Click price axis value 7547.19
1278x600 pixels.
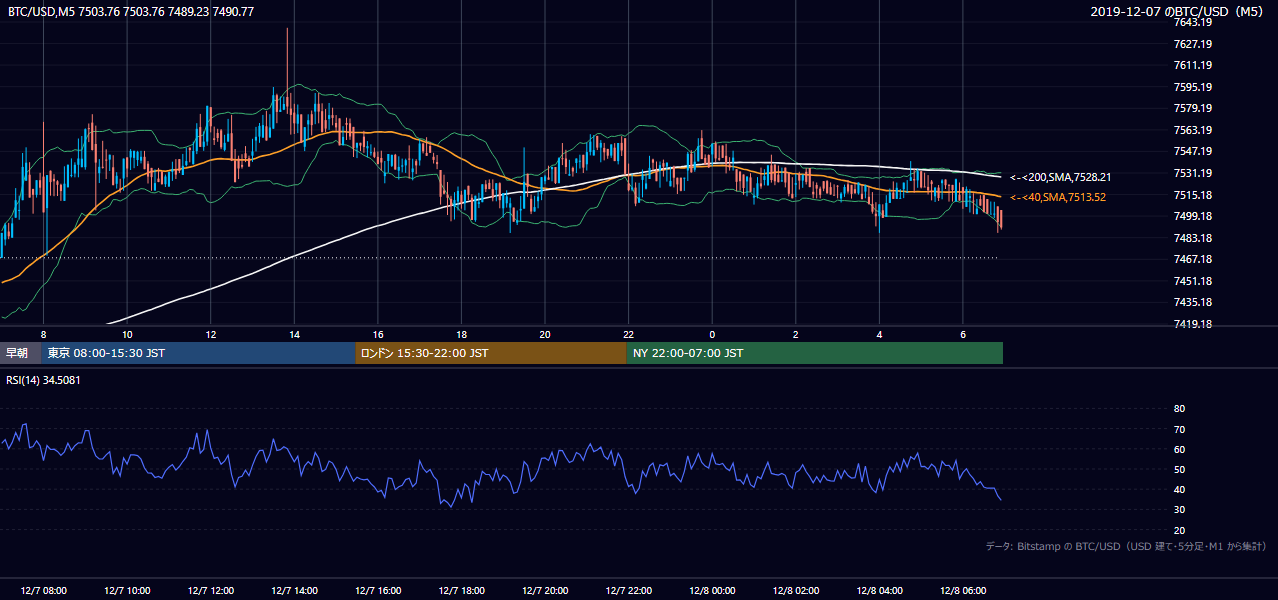pyautogui.click(x=1193, y=151)
